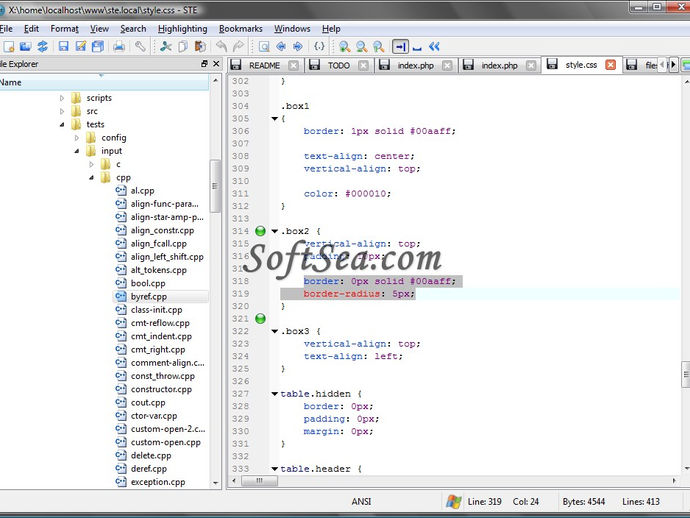Copy selection using the copy icon
The width and height of the screenshot is (690, 518).
tap(183, 46)
